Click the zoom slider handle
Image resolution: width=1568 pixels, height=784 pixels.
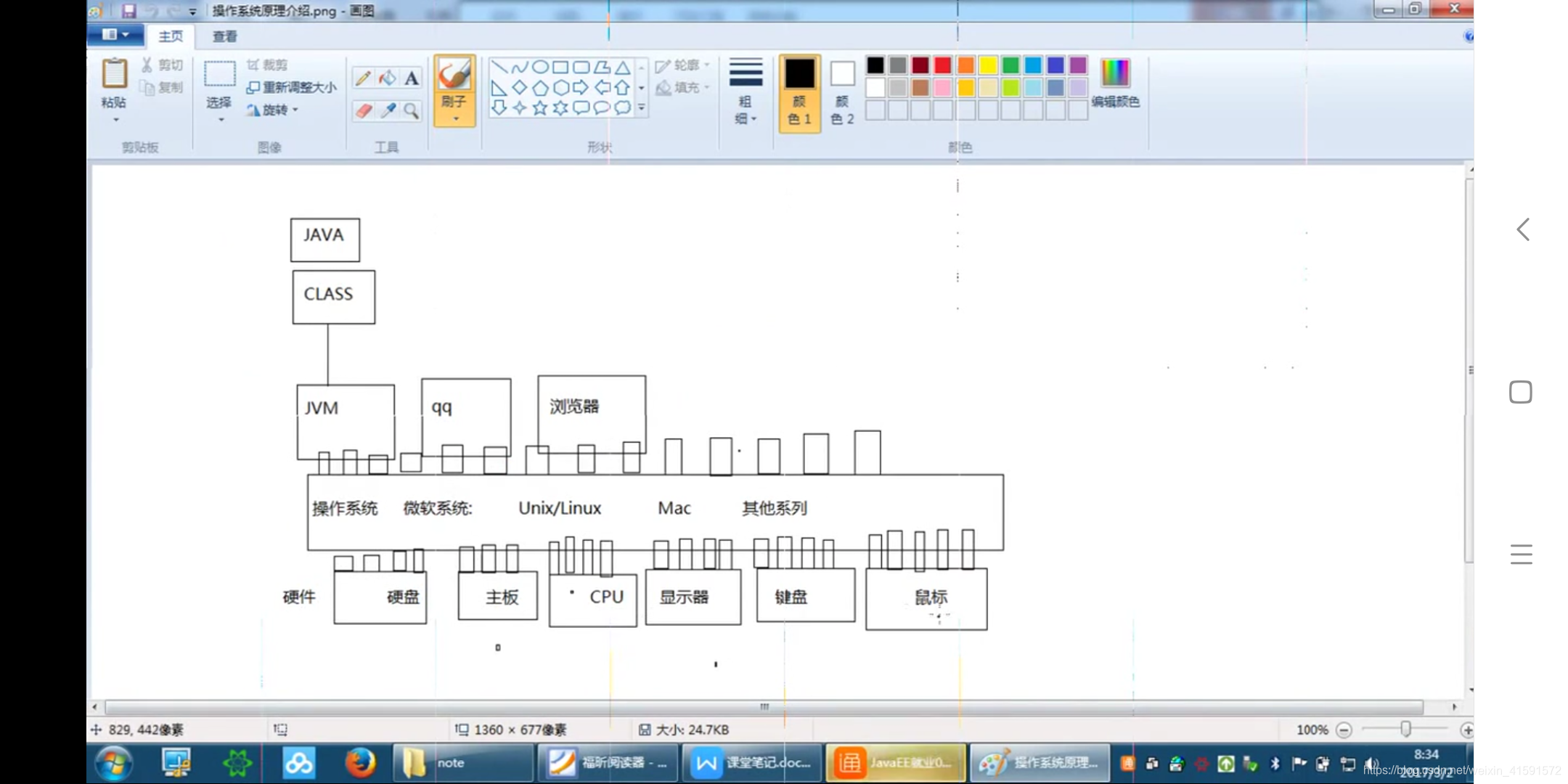coord(1405,729)
